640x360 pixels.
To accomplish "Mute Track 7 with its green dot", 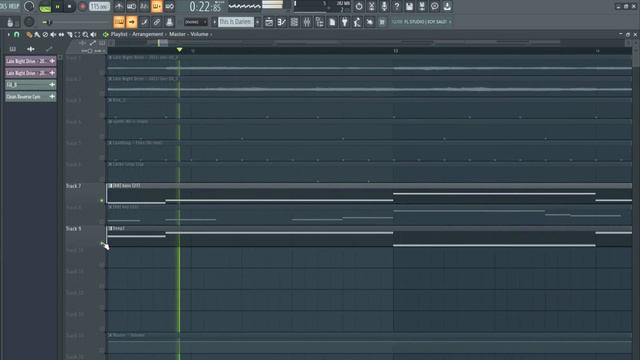I will [x=102, y=200].
